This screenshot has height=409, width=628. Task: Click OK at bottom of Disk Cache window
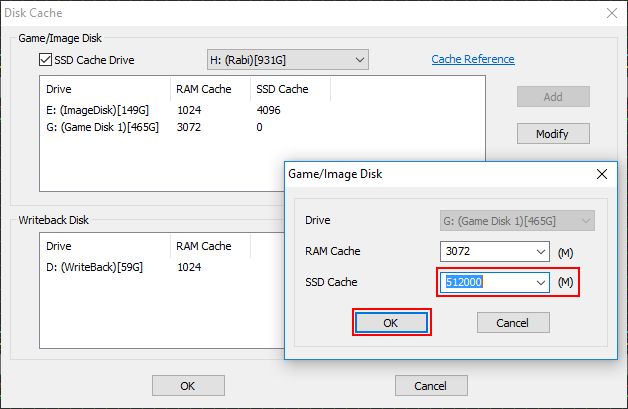188,385
